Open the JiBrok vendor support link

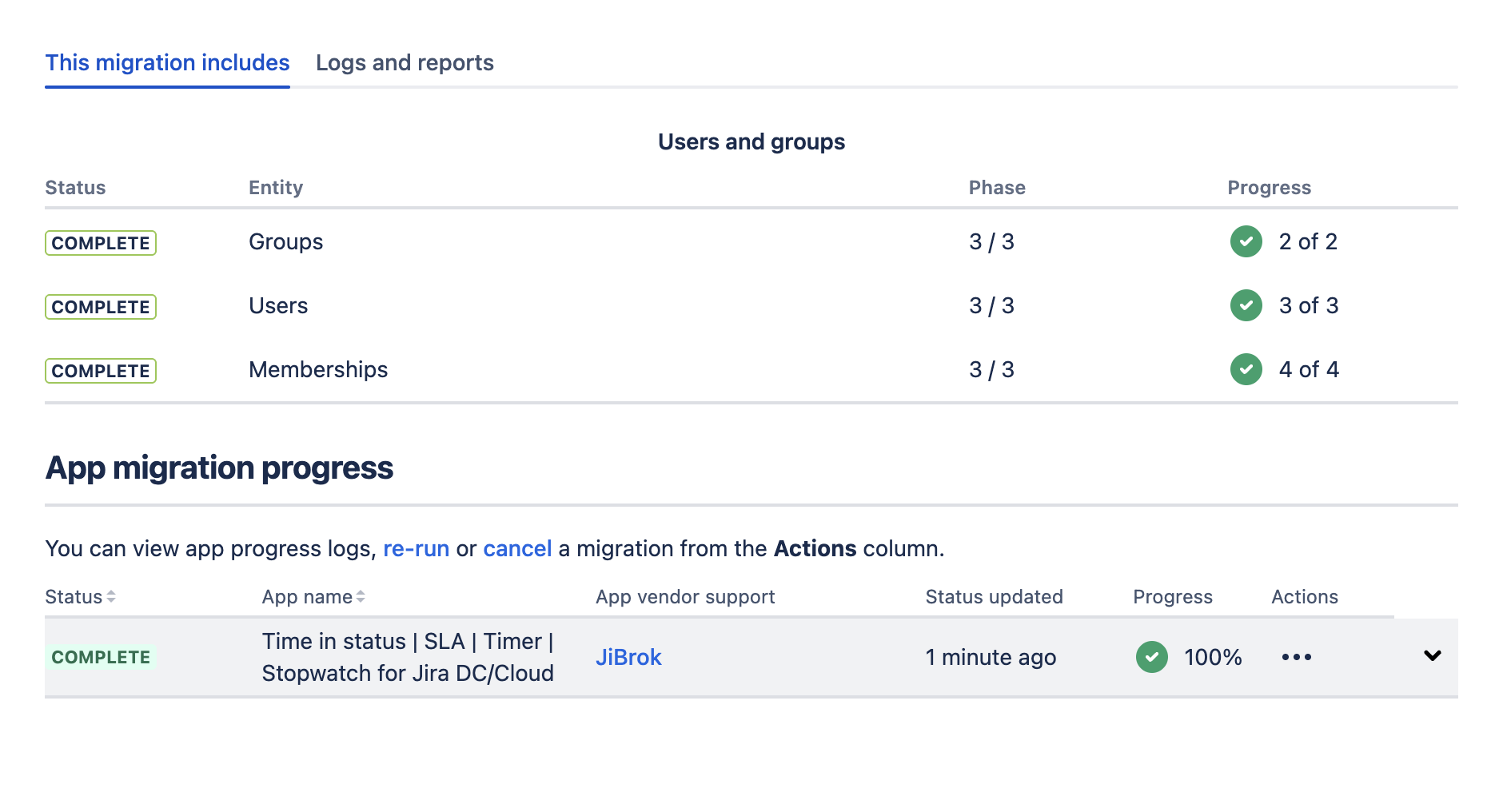[x=629, y=657]
